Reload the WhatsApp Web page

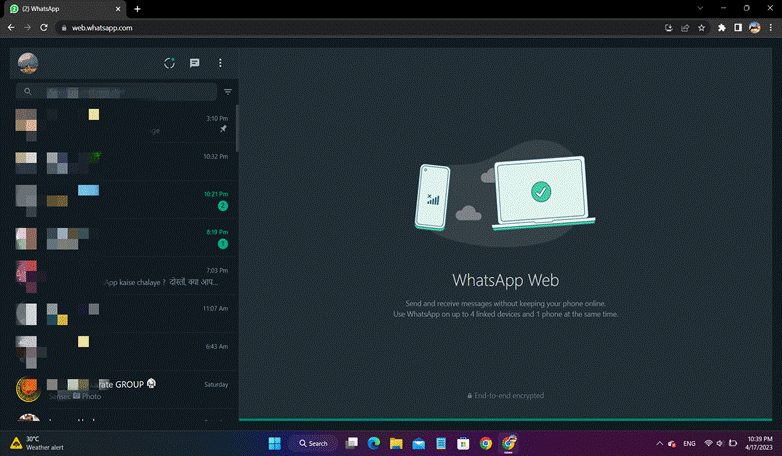pos(44,28)
